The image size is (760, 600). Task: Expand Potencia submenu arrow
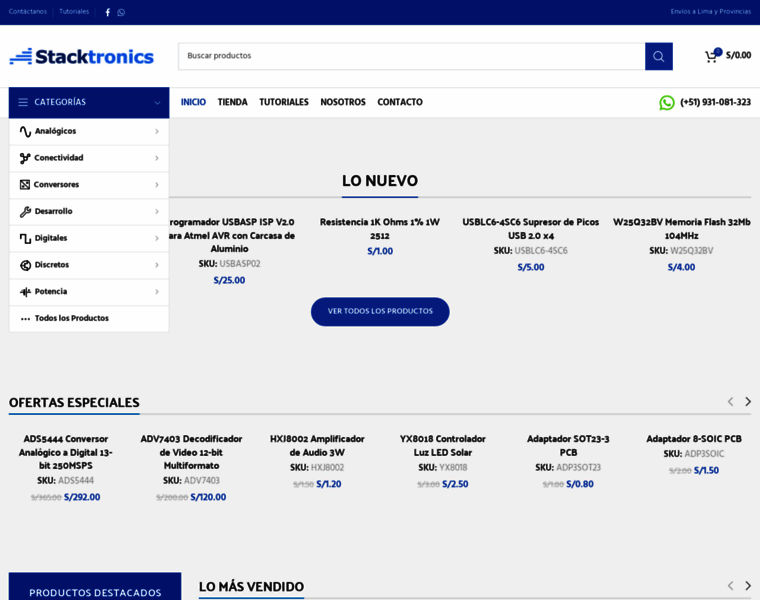tap(157, 291)
